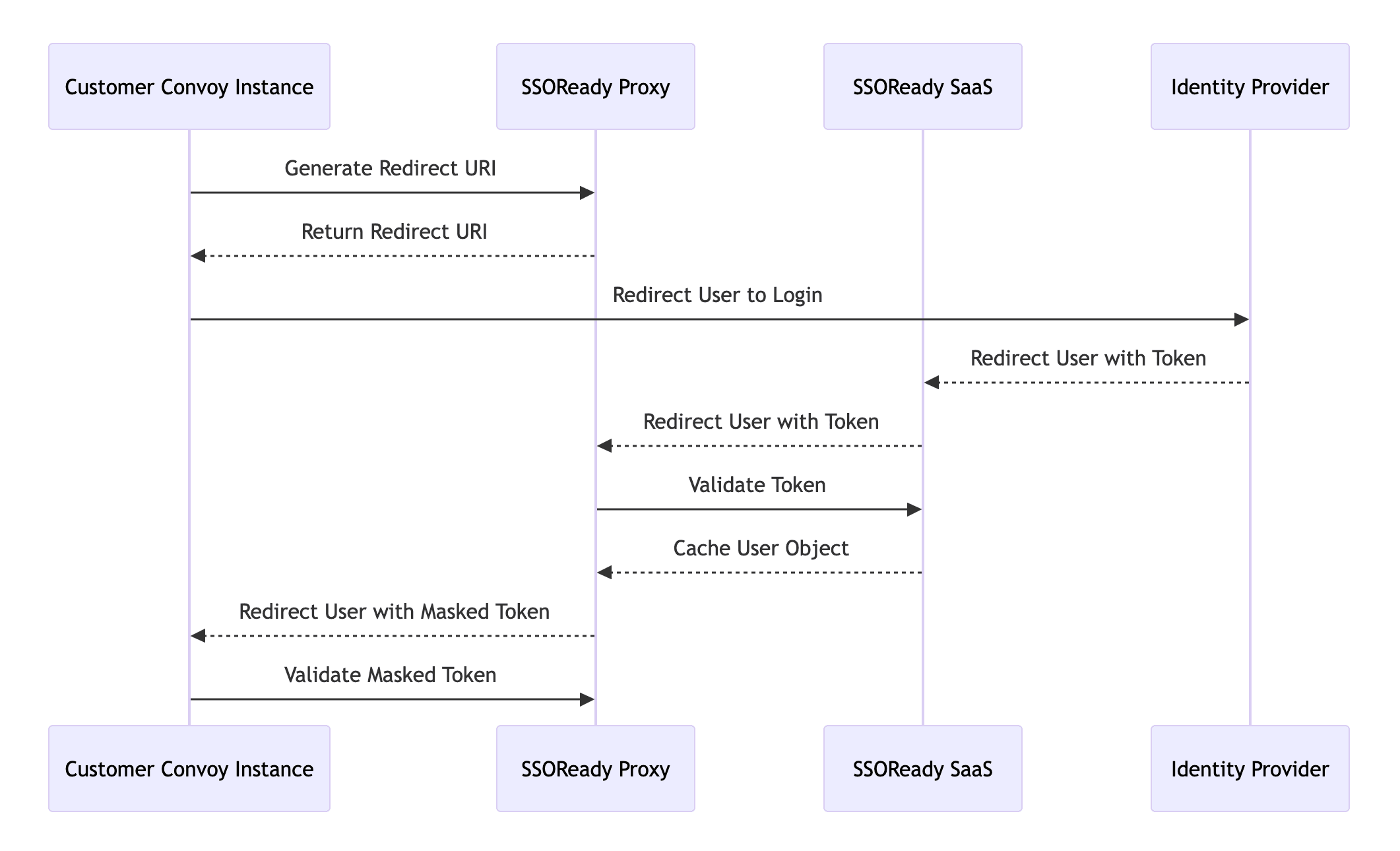Screen dimensions: 1400x851
Task: Select the top SSOReady Proxy participant box
Action: tap(594, 86)
